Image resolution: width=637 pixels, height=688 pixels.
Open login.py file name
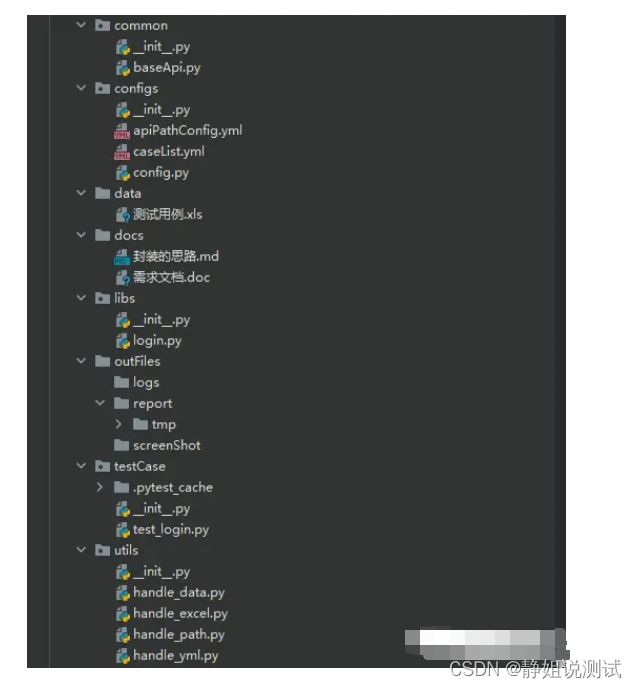click(x=157, y=340)
